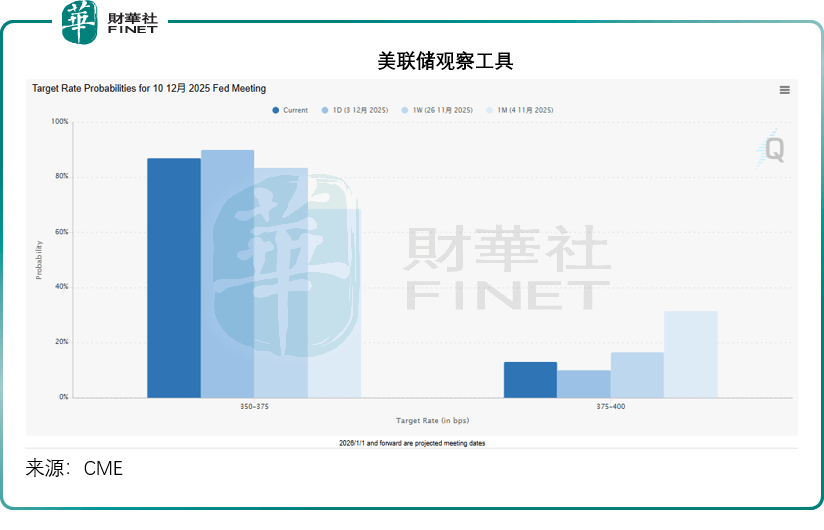Click the 来源:CME source text
This screenshot has height=530, width=824.
pyautogui.click(x=75, y=468)
